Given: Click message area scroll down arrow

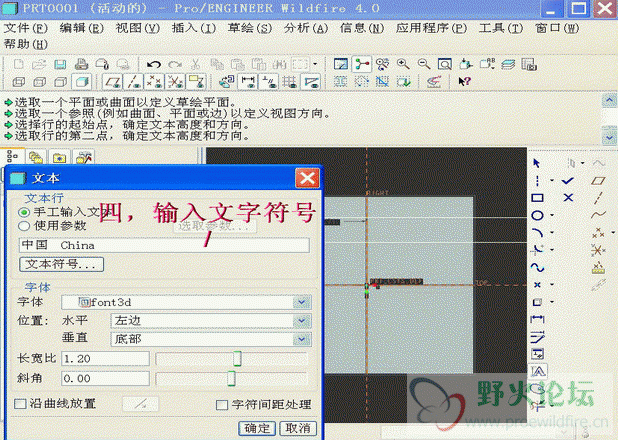Looking at the screenshot, I should point(609,138).
